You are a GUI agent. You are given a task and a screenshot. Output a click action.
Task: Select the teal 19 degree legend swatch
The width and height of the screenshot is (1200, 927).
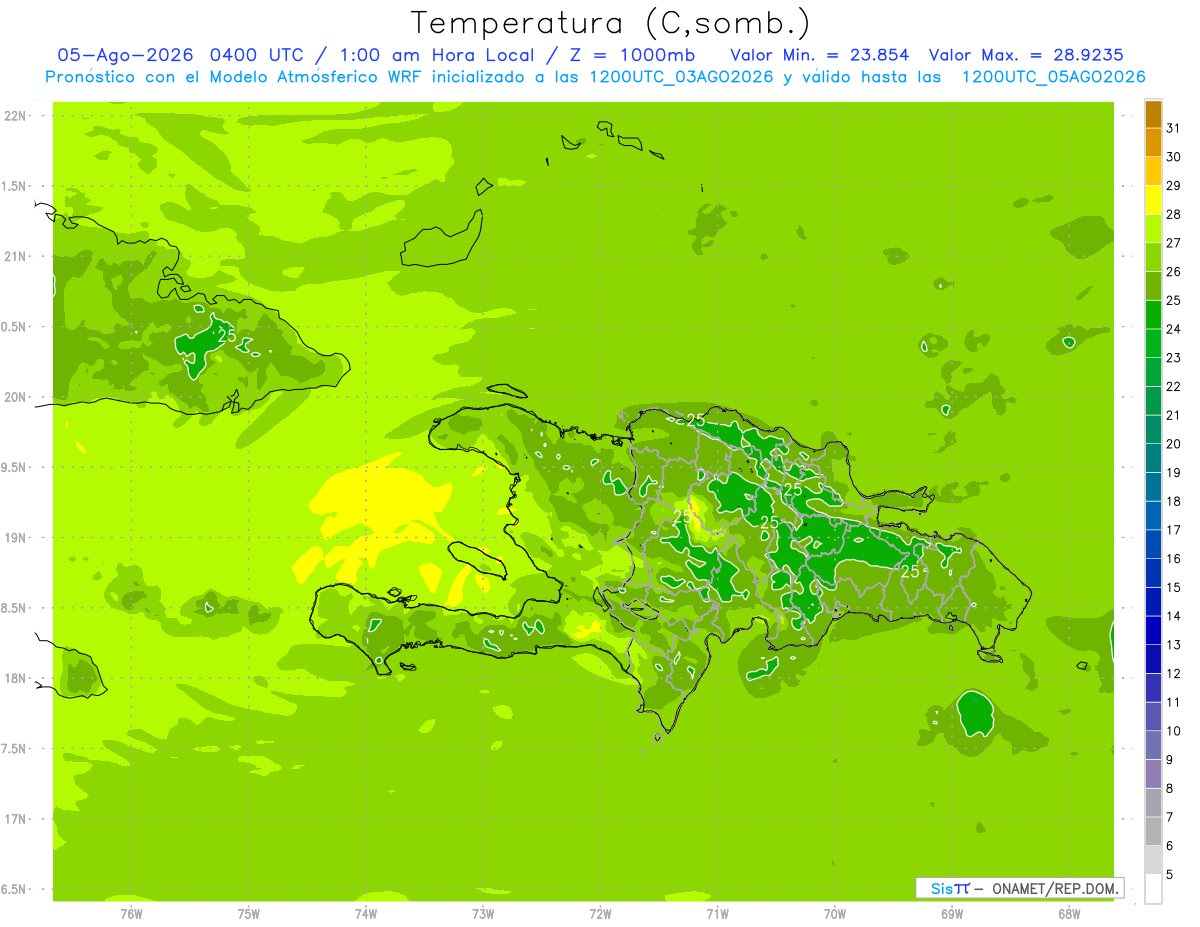pyautogui.click(x=1153, y=459)
